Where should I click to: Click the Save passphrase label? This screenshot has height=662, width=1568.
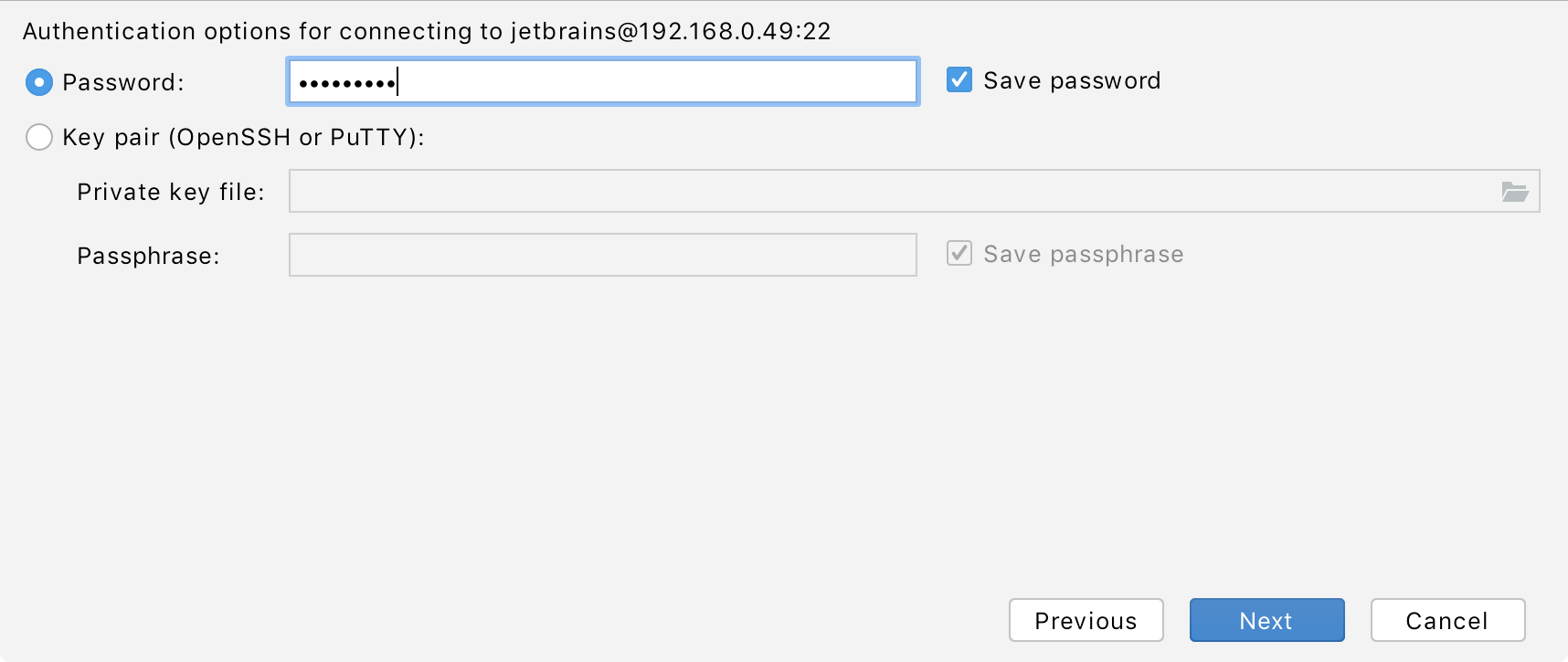tap(1082, 254)
